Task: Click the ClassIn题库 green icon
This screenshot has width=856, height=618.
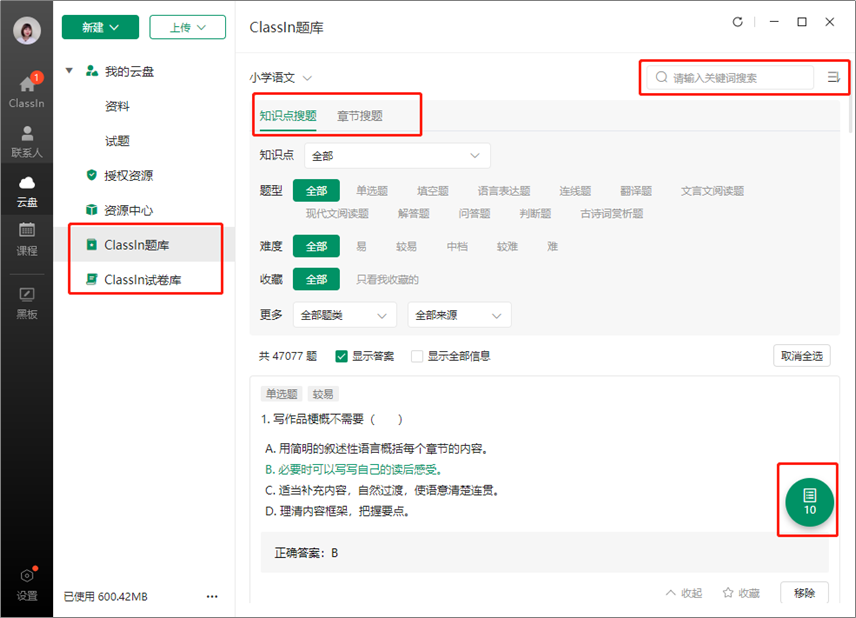Action: (x=92, y=245)
